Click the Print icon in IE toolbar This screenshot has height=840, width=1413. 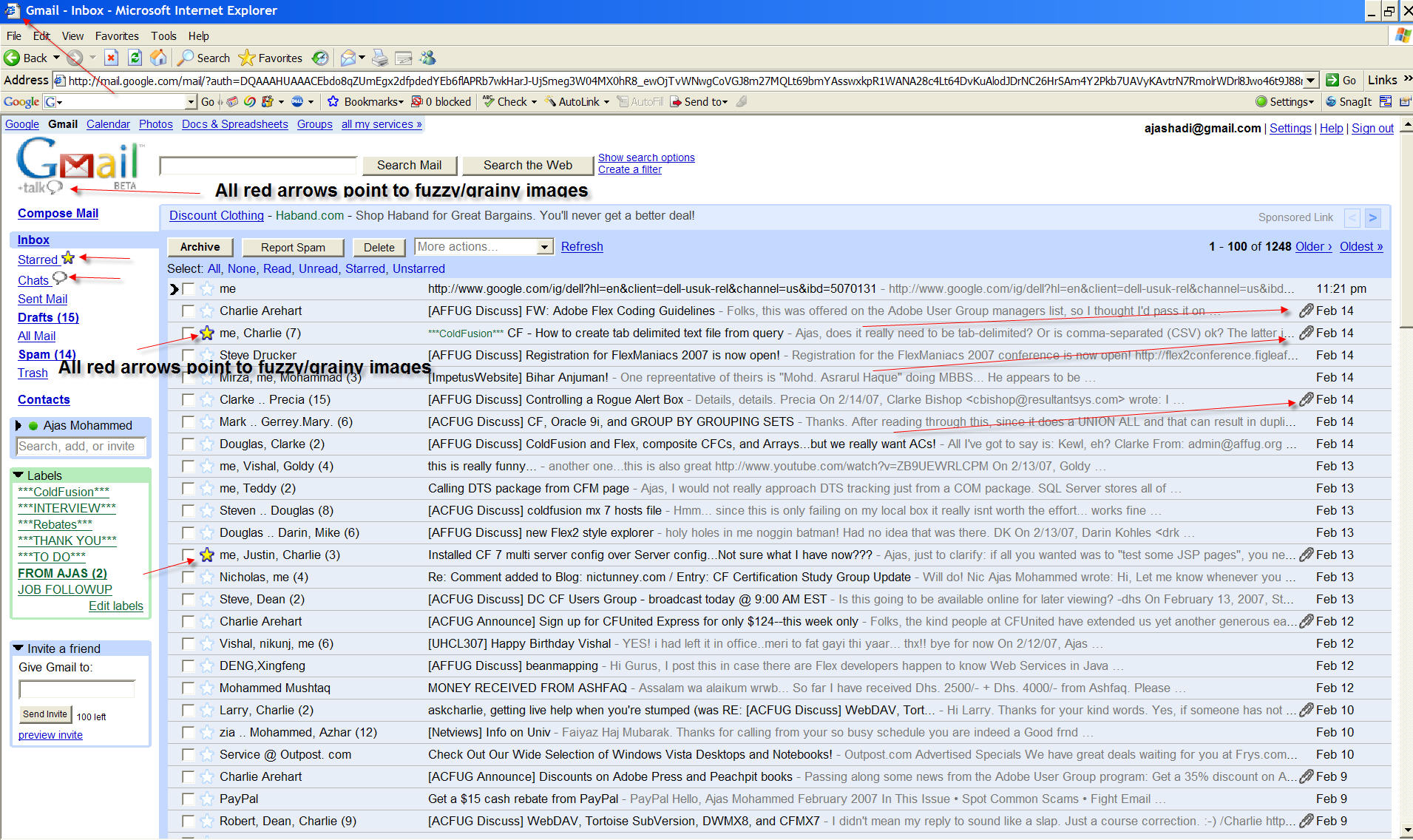point(379,58)
